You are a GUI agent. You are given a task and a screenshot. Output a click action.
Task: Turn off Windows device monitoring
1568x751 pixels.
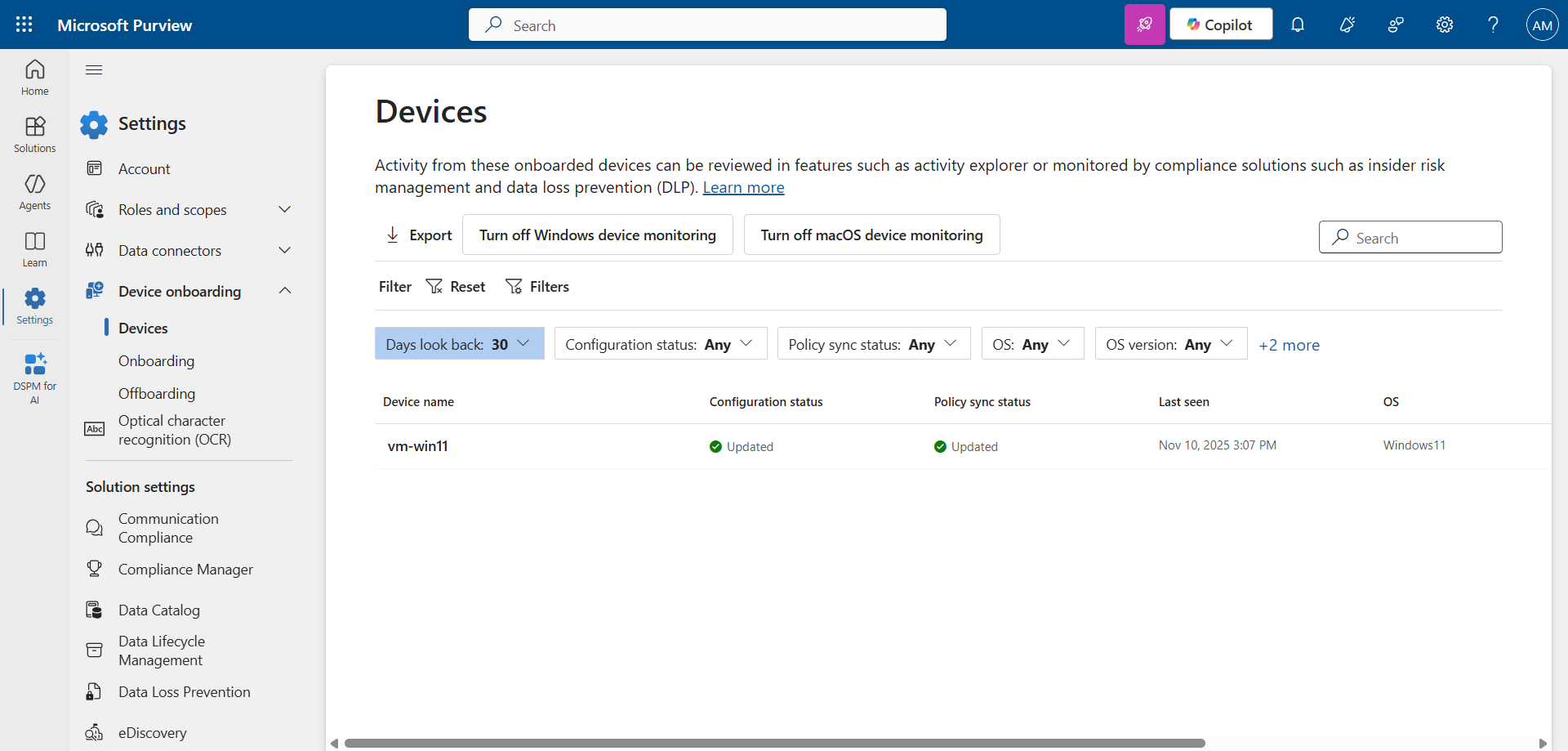(597, 235)
